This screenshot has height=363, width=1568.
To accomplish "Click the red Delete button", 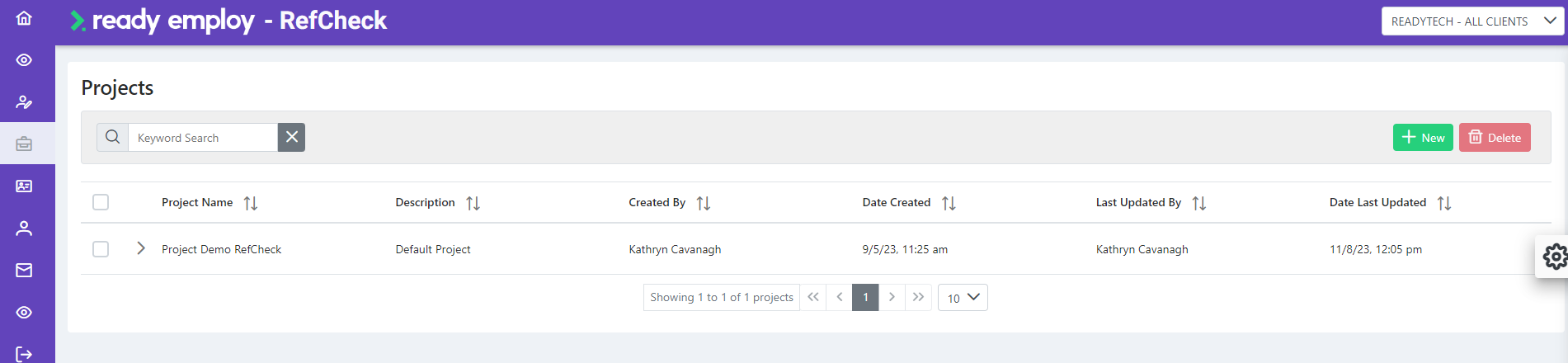I will point(1495,138).
